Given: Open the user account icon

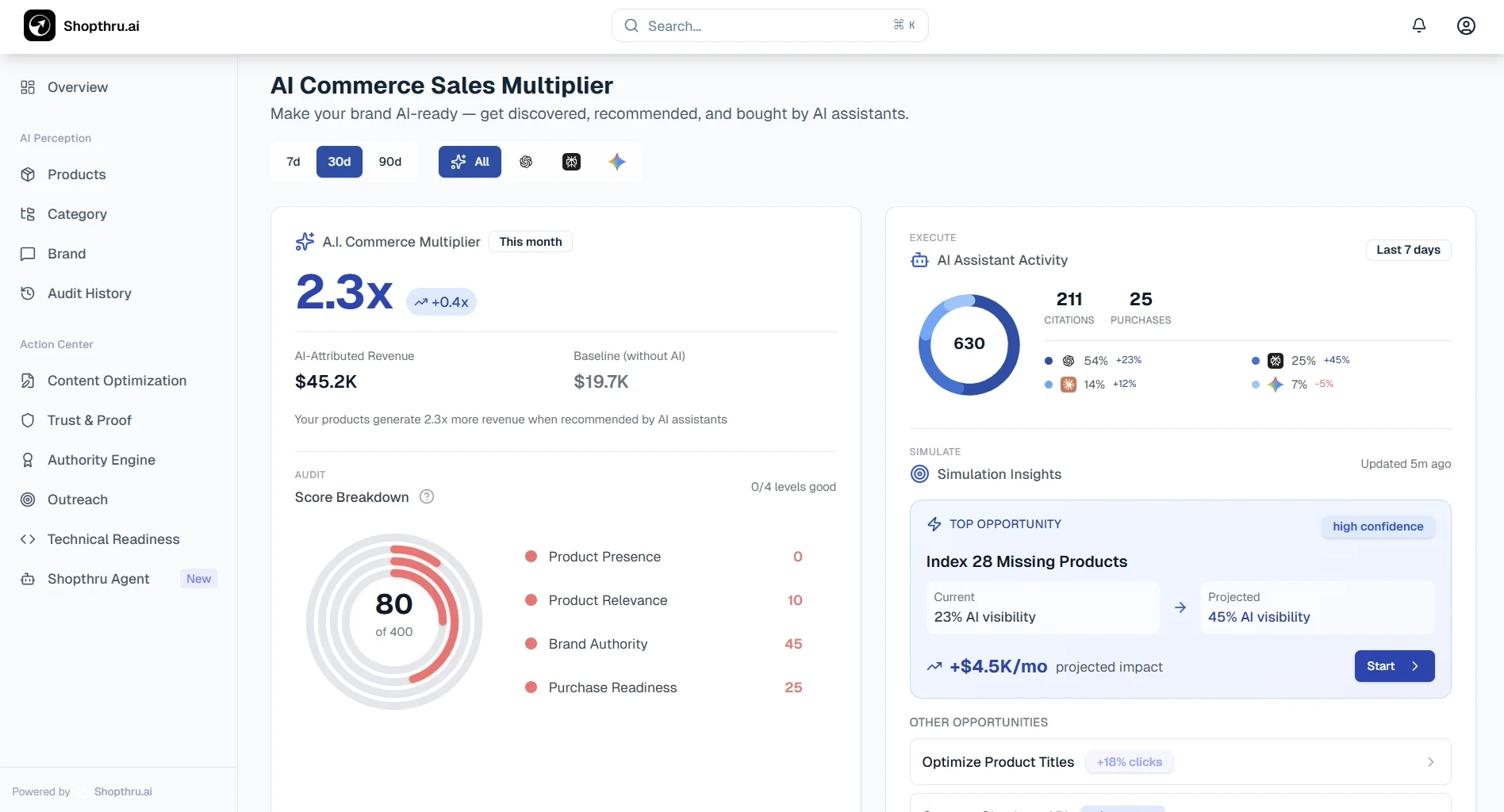Looking at the screenshot, I should click(1466, 25).
